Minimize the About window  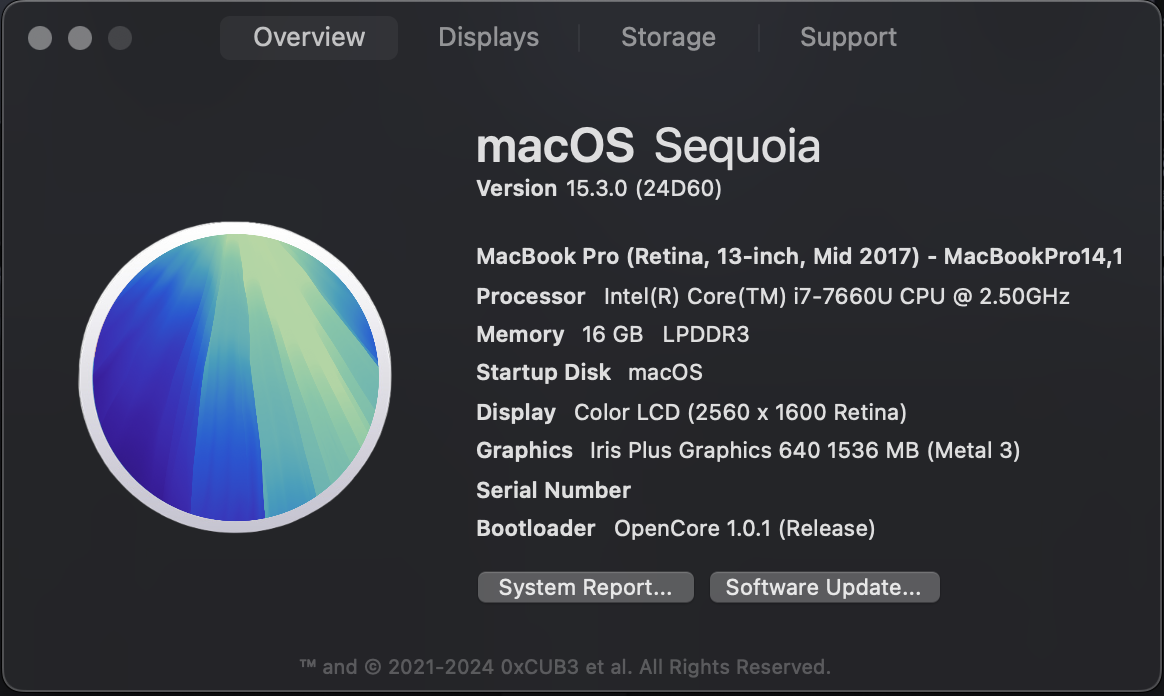tap(80, 39)
